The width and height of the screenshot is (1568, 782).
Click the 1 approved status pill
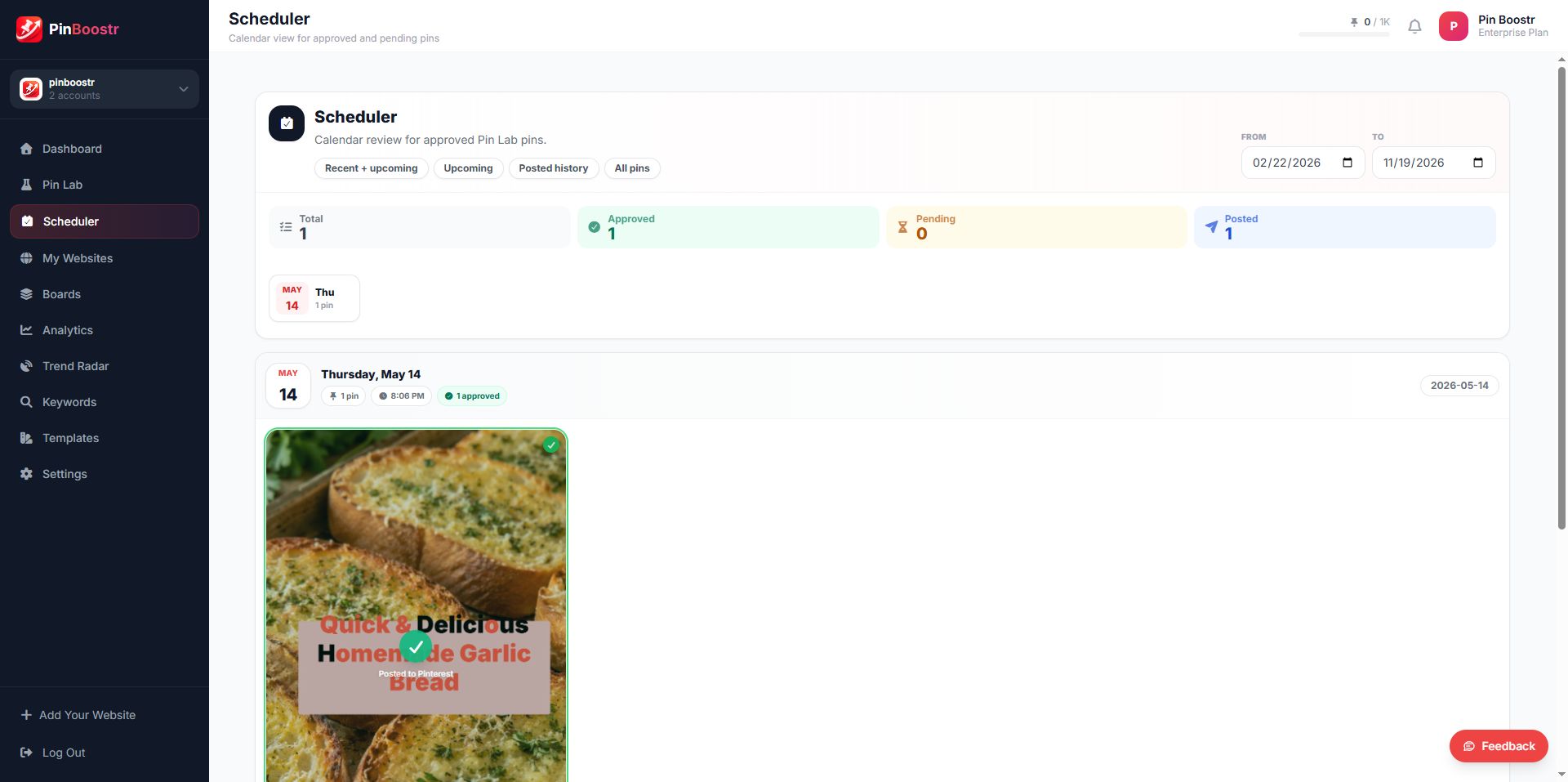[x=472, y=396]
